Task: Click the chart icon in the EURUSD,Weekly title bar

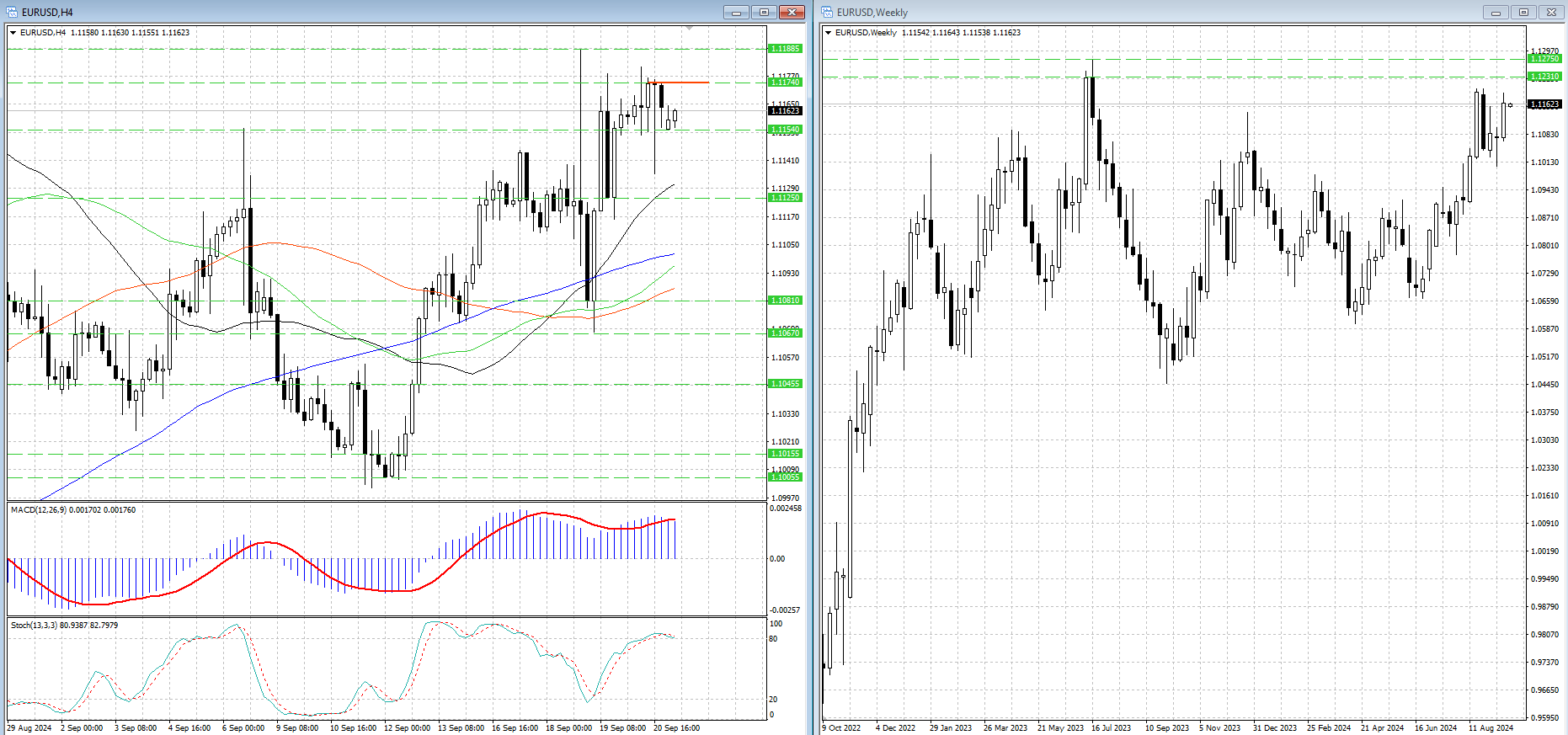Action: (828, 12)
